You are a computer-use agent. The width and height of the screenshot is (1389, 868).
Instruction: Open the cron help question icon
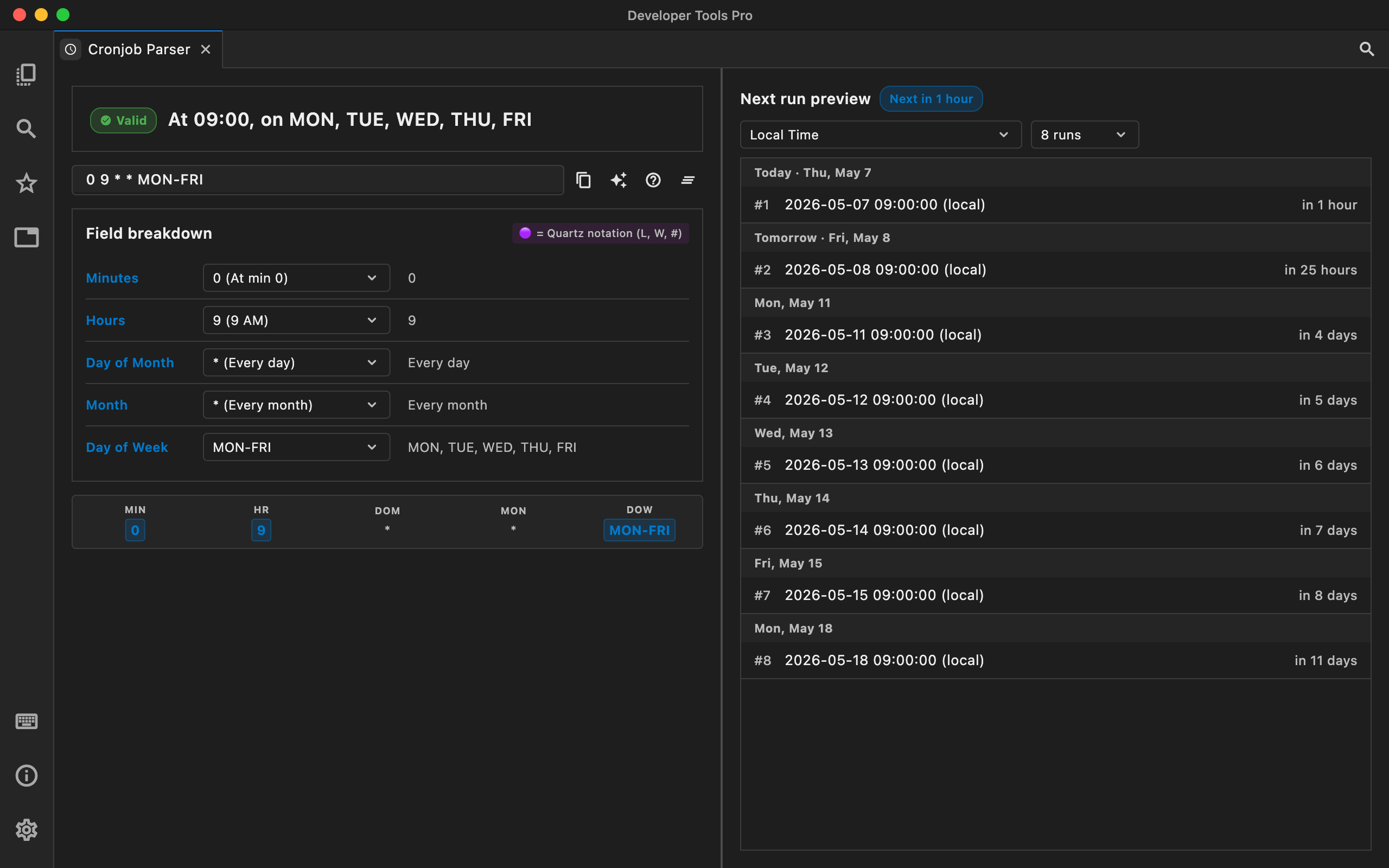point(653,180)
